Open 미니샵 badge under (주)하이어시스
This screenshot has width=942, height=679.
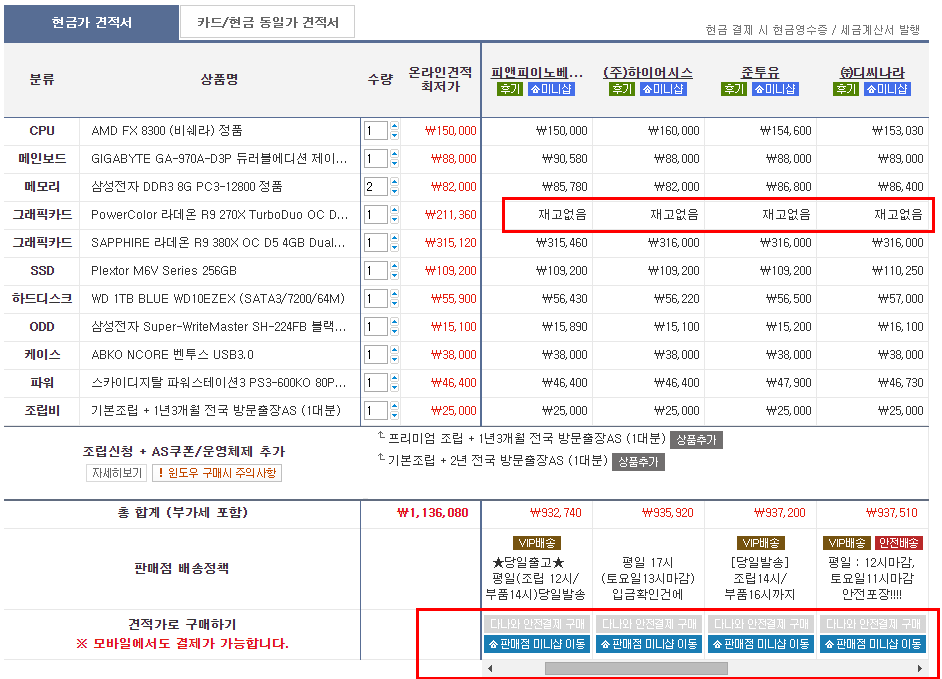pyautogui.click(x=663, y=89)
